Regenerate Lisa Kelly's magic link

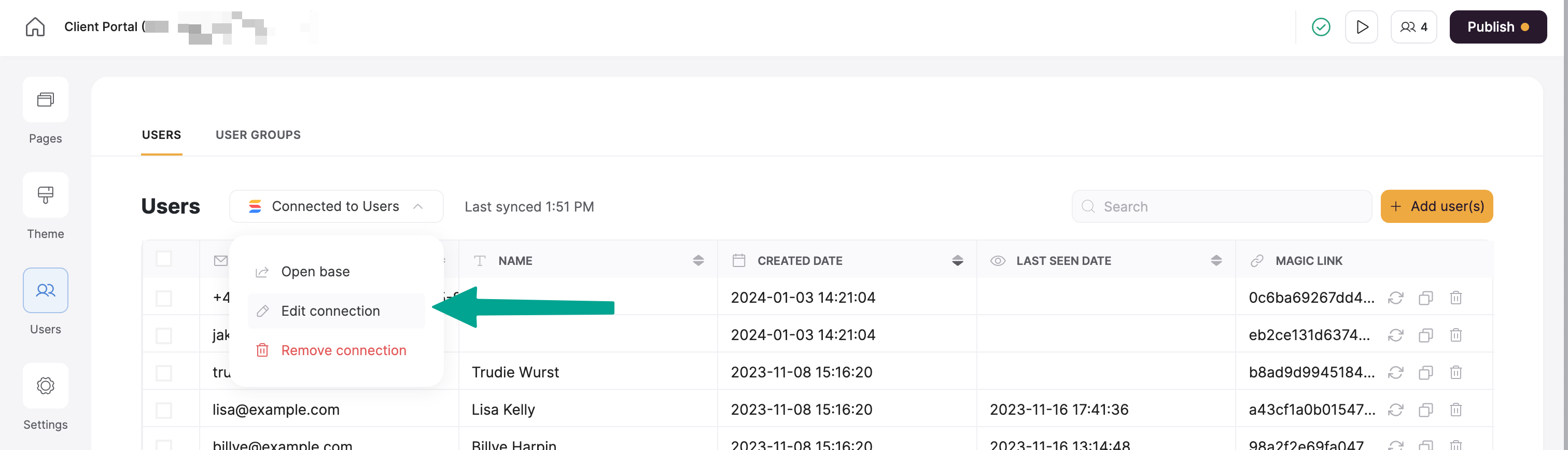point(1396,410)
